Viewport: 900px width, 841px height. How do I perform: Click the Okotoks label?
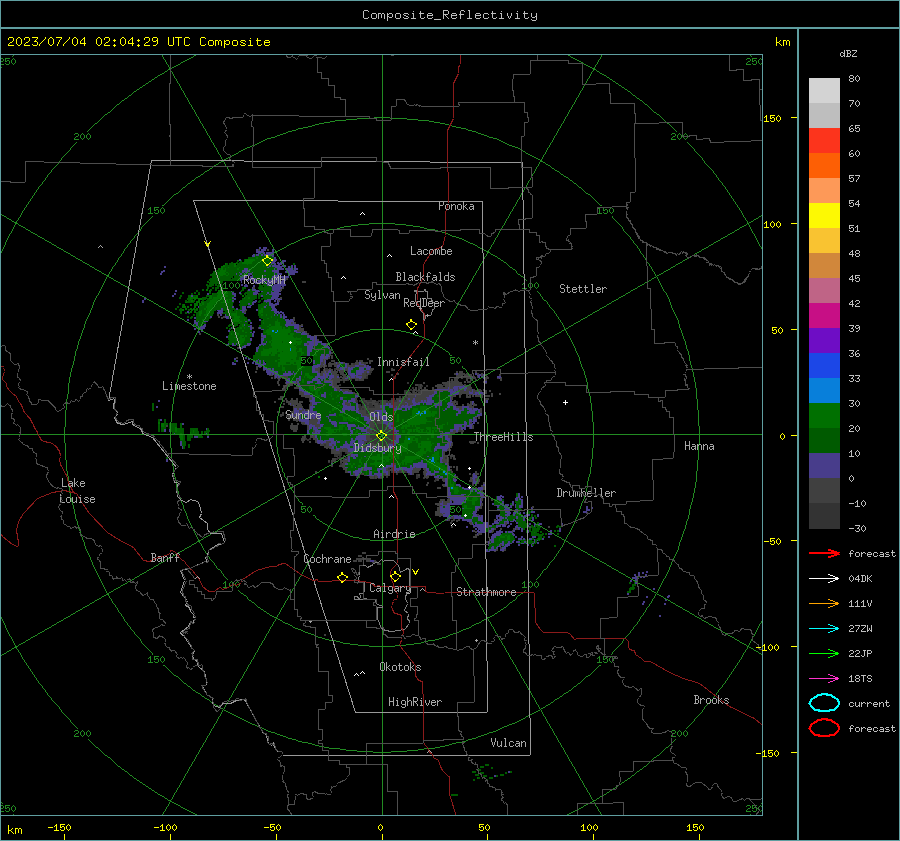coord(400,667)
